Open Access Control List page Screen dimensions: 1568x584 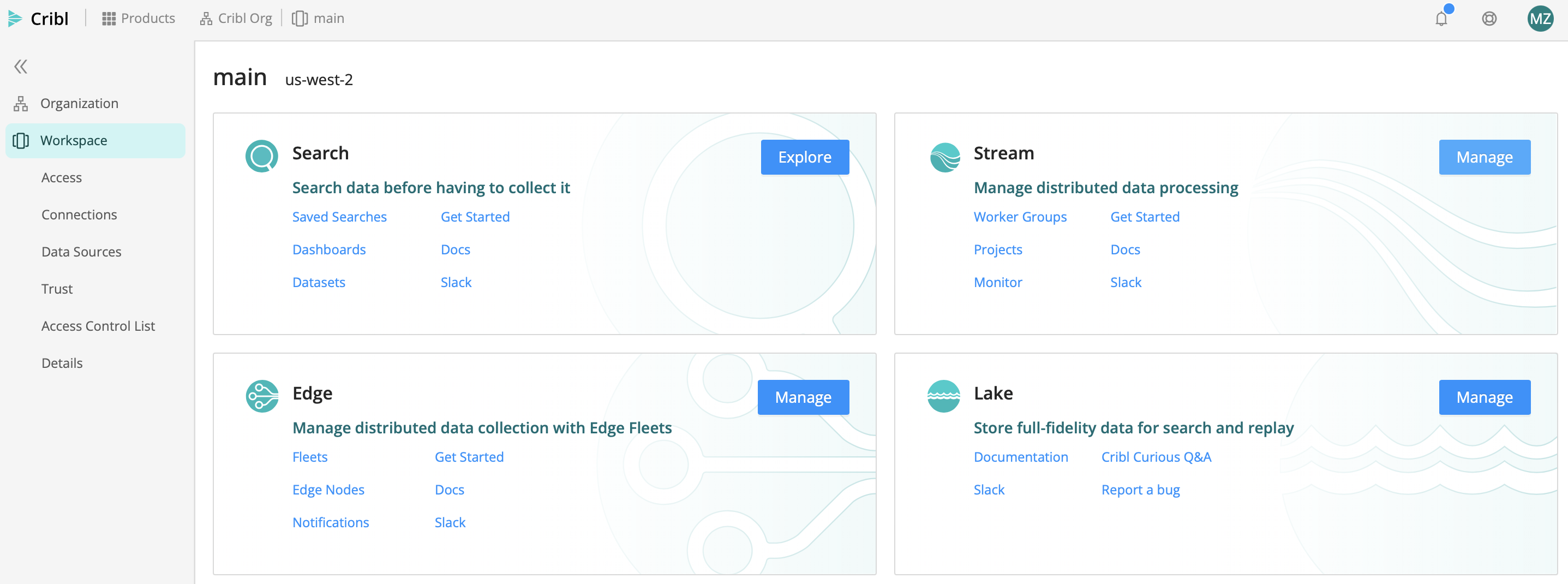click(98, 326)
